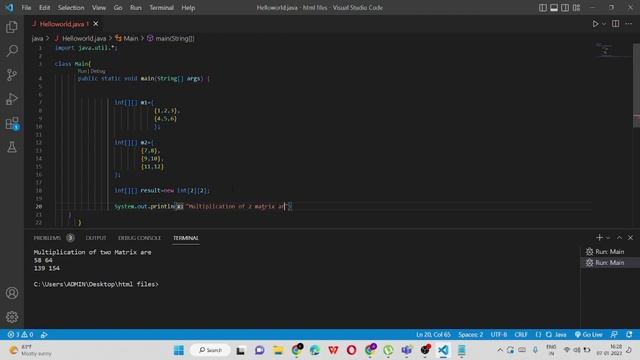
Task: Close the terminal panel
Action: (x=630, y=238)
